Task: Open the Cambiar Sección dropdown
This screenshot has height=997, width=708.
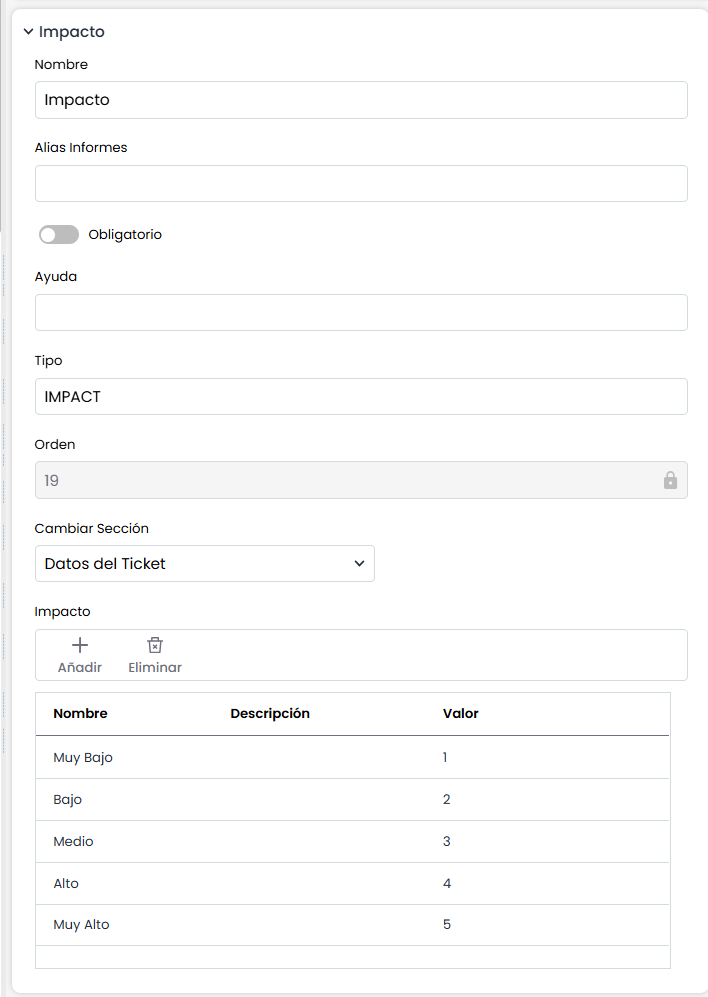Action: pos(204,564)
